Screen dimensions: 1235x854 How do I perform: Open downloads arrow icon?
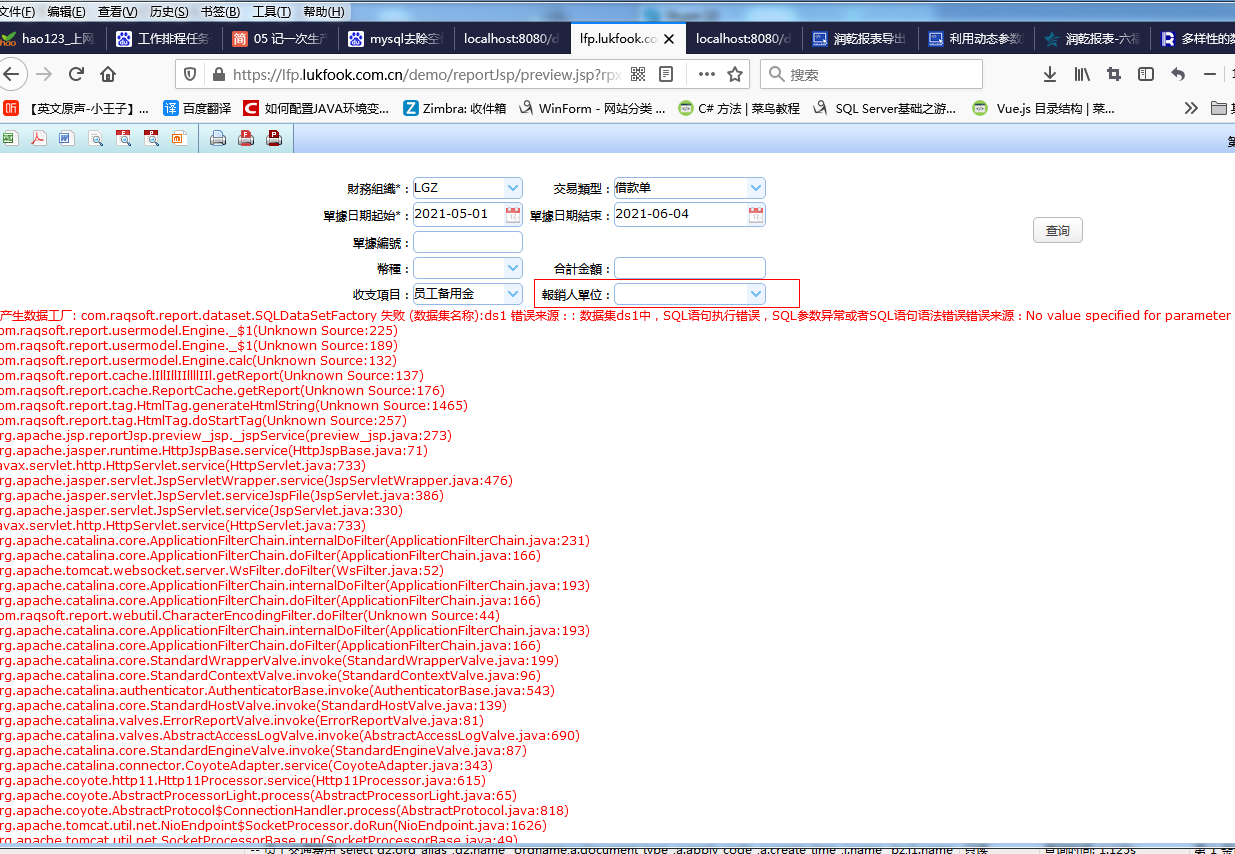(x=1050, y=74)
